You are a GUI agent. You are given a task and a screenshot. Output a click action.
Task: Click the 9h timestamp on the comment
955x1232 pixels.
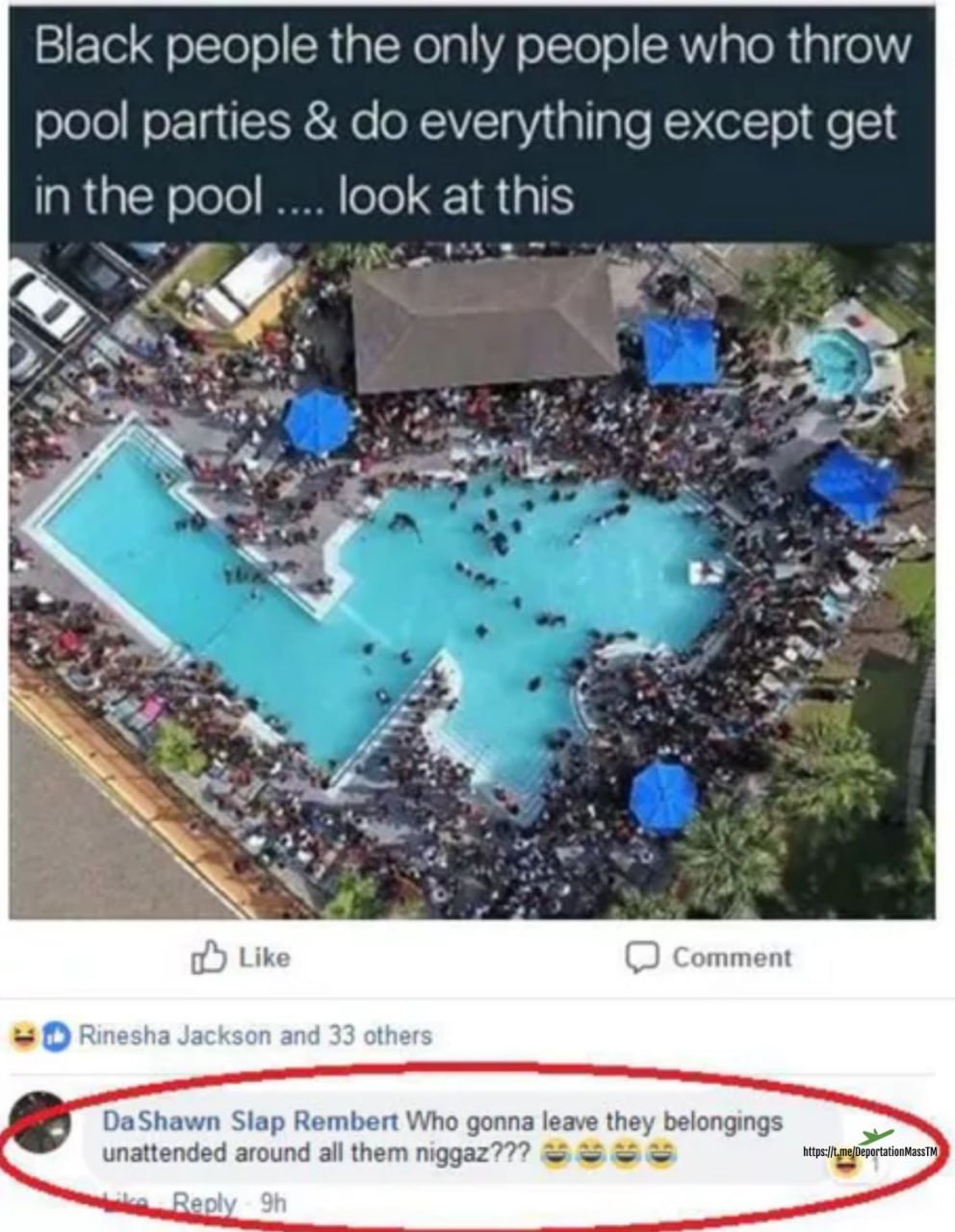273,1203
